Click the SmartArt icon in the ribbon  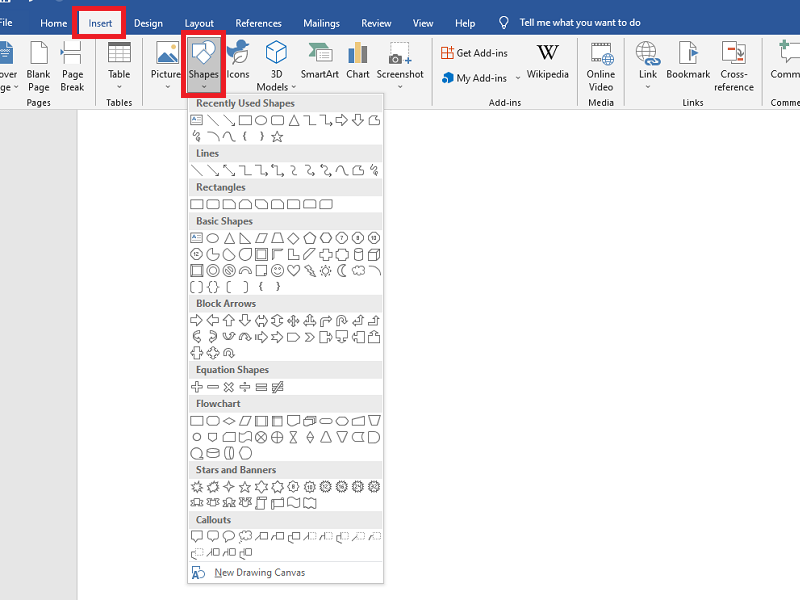tap(319, 60)
